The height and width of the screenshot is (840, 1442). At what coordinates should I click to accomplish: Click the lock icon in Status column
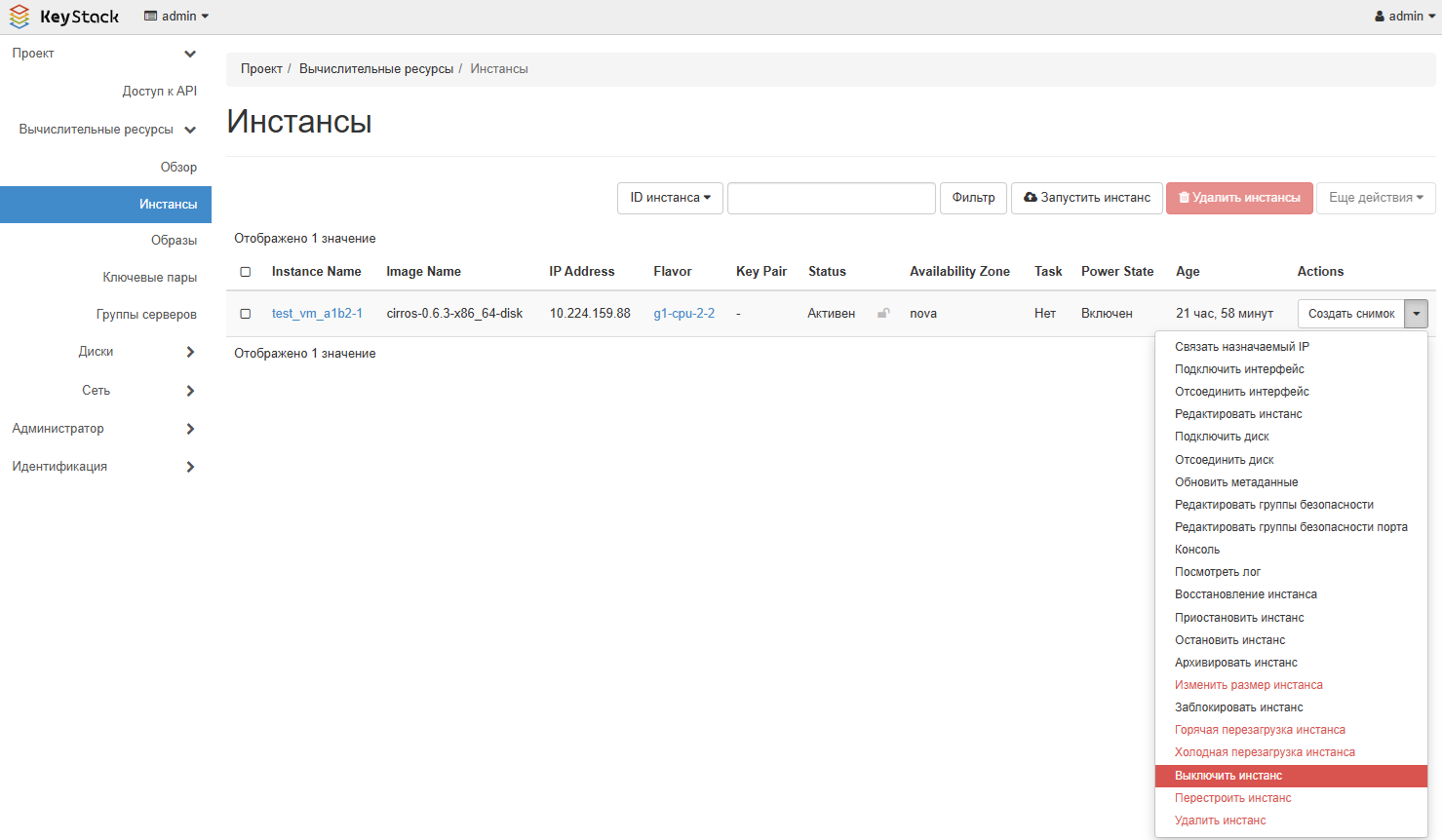coord(883,314)
